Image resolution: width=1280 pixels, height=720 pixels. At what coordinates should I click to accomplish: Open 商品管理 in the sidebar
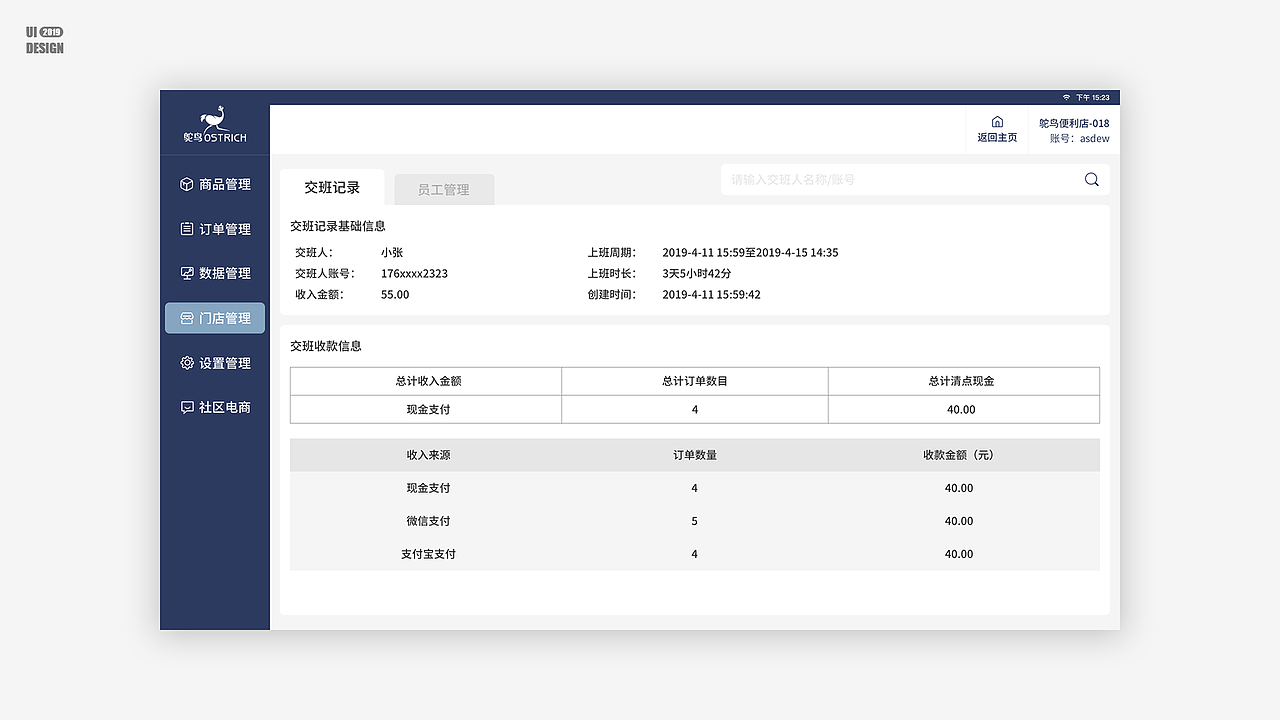[215, 184]
